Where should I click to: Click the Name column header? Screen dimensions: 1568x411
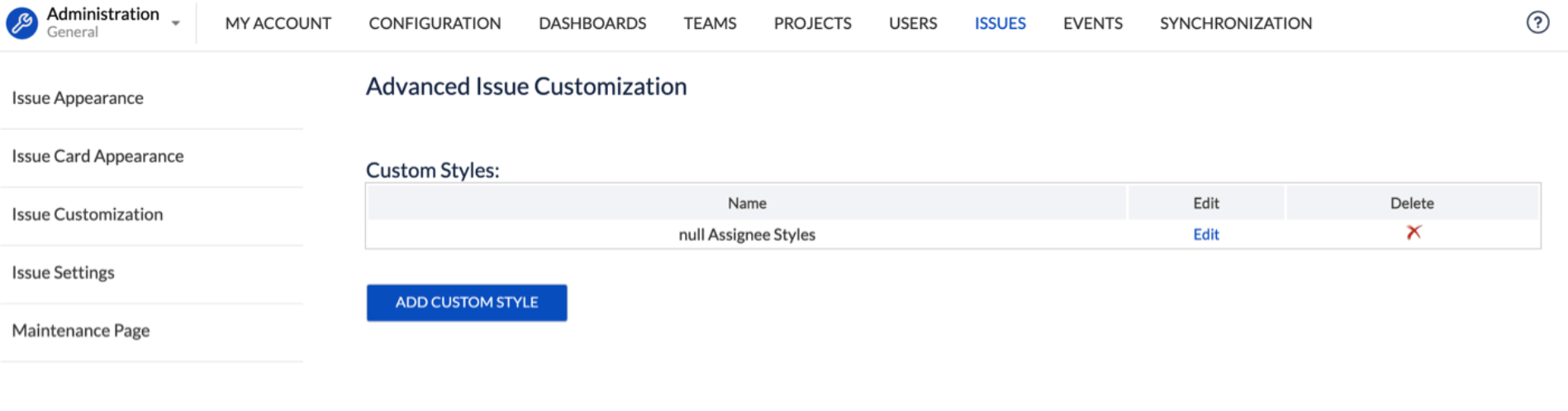(x=747, y=203)
